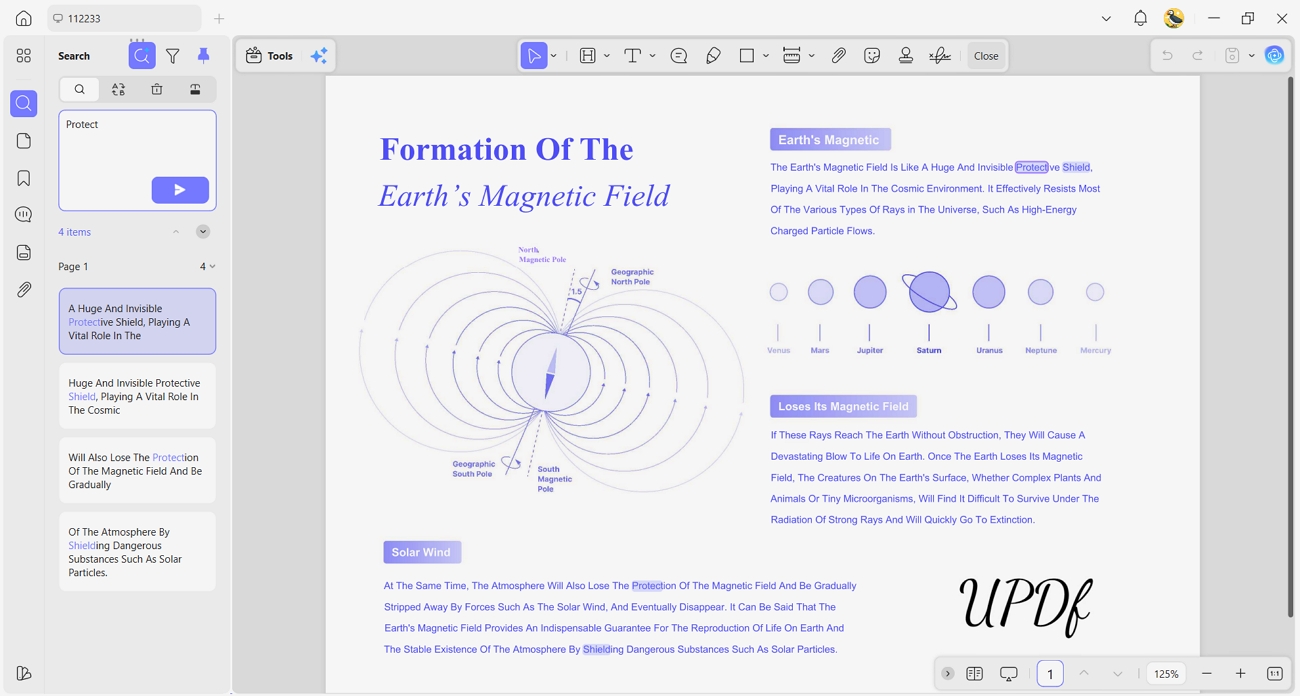1300x696 pixels.
Task: Click the page number field showing 1
Action: pyautogui.click(x=1050, y=674)
